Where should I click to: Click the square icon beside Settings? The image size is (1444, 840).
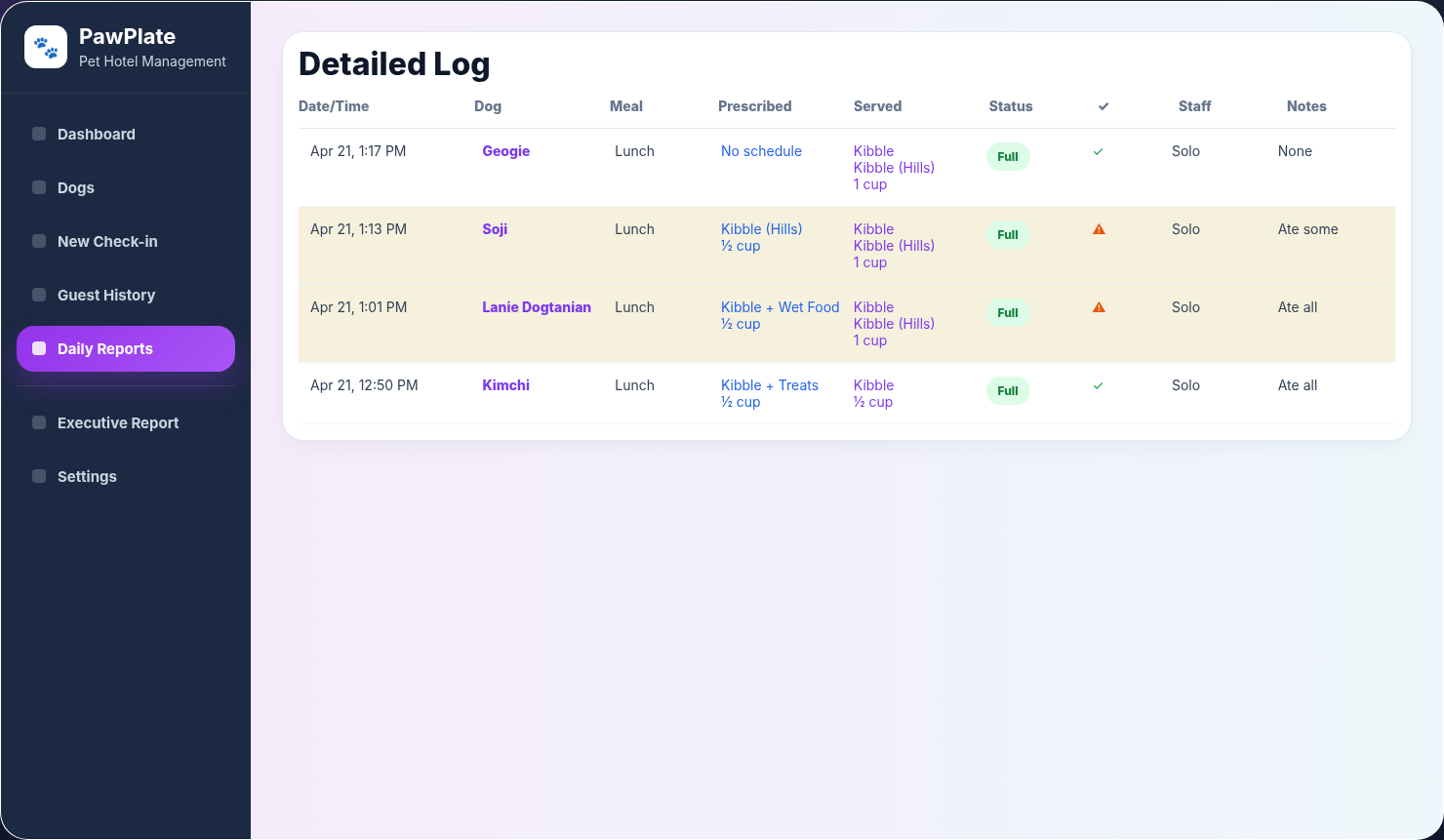[39, 476]
